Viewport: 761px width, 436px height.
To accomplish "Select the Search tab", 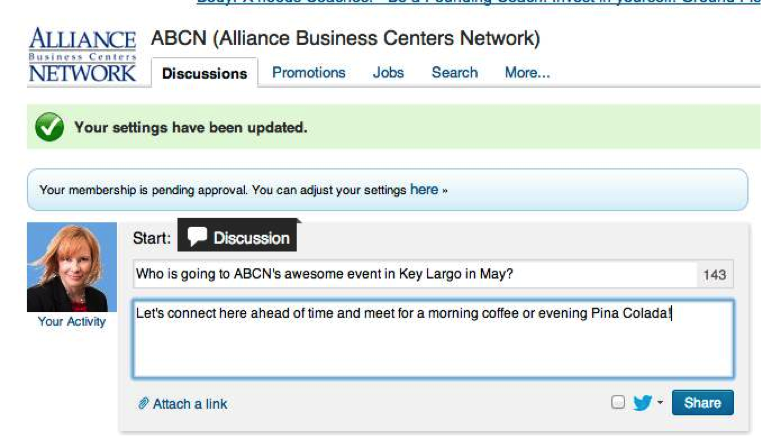I will (x=455, y=73).
